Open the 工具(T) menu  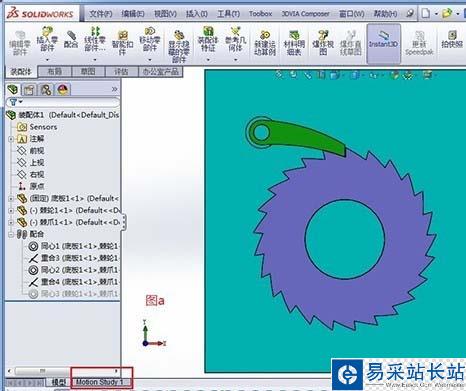(228, 14)
